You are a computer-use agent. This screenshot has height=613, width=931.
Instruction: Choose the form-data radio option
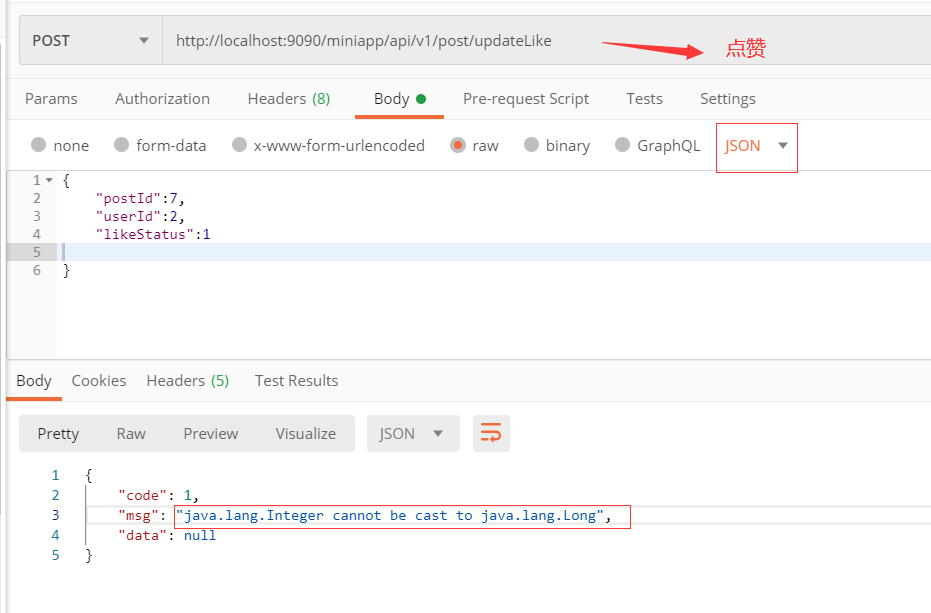[122, 145]
